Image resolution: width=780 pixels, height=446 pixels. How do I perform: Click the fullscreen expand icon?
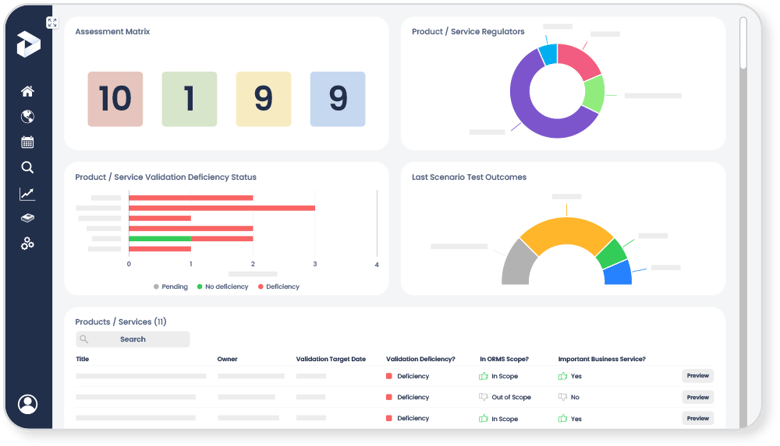pos(52,23)
